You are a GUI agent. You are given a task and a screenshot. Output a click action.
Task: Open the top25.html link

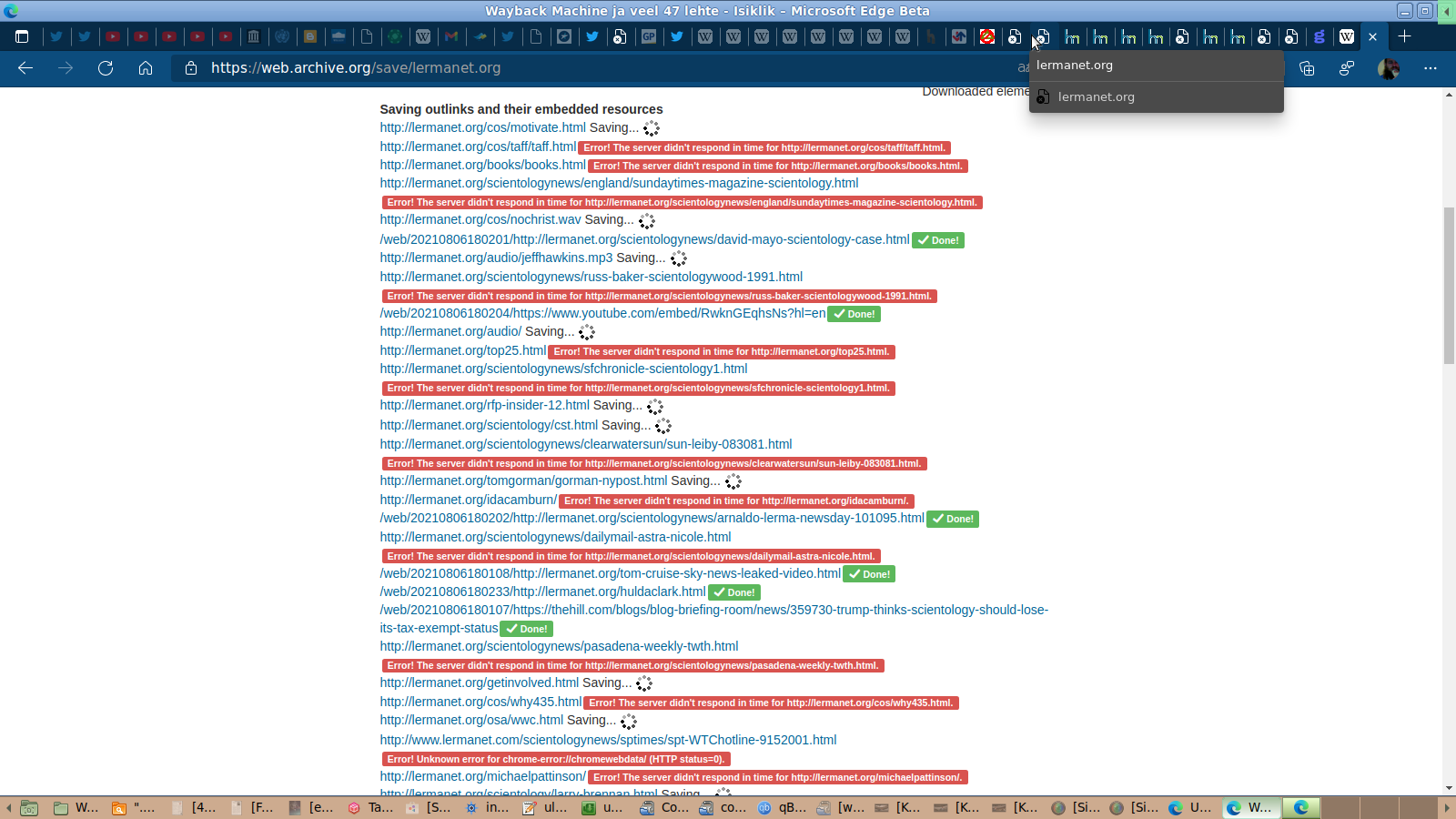[x=463, y=350]
